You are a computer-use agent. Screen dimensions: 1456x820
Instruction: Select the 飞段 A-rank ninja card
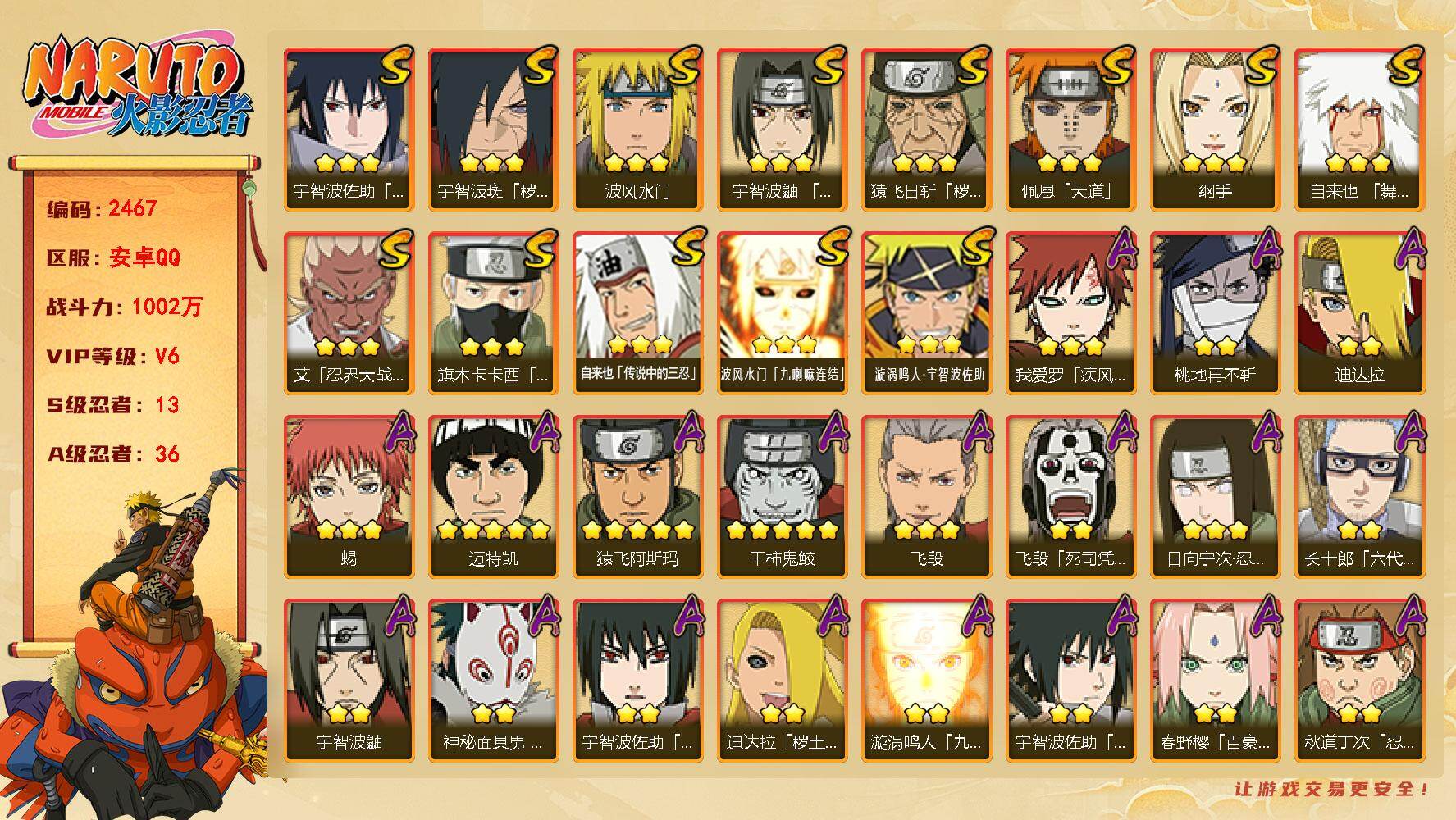tap(926, 497)
